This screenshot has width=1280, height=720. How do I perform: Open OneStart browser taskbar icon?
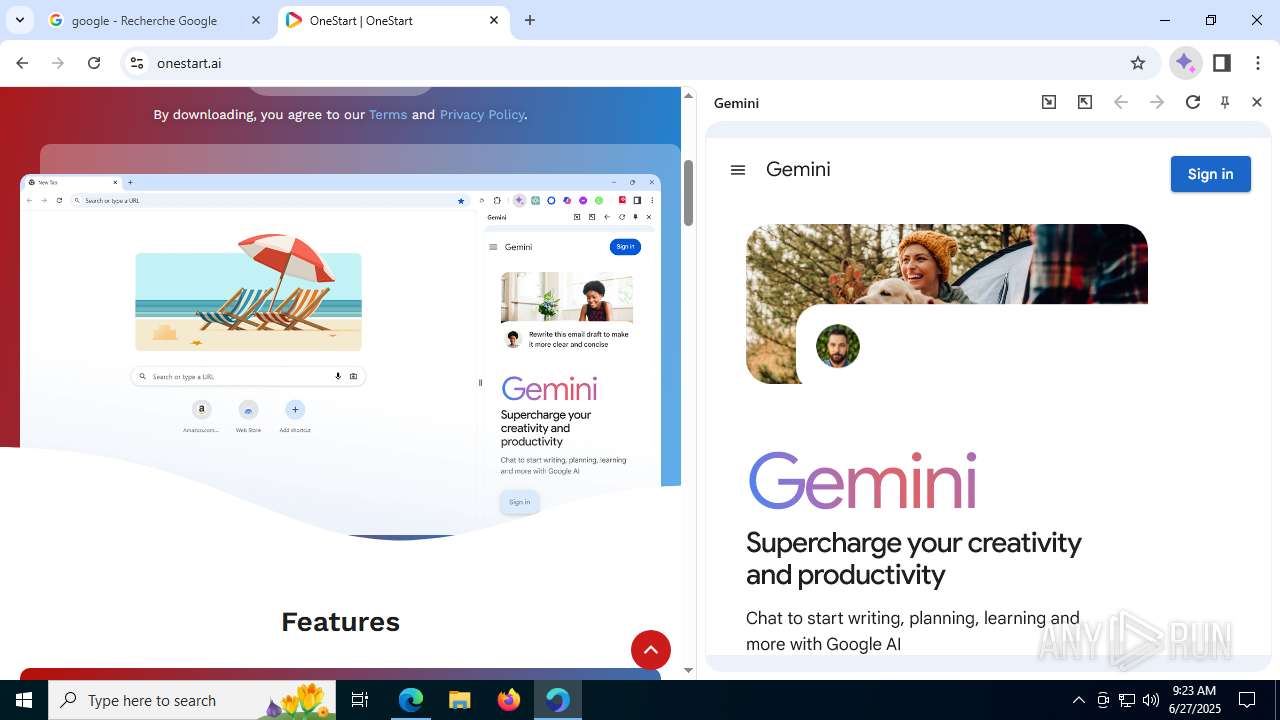(x=558, y=700)
